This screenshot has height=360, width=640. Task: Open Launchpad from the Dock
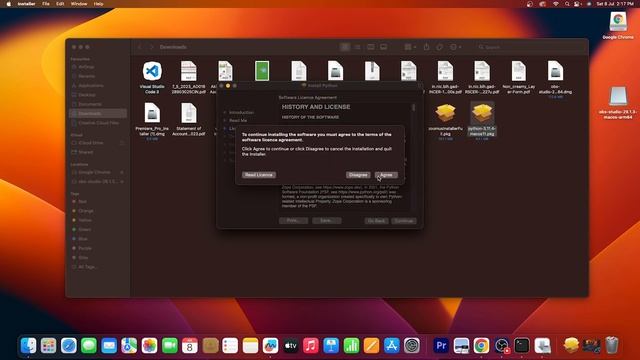[49, 346]
